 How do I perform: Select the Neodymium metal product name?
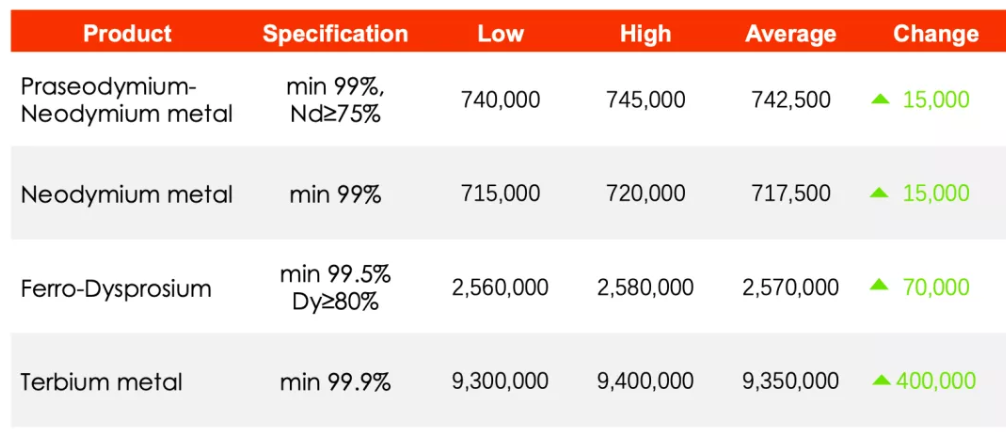127,194
